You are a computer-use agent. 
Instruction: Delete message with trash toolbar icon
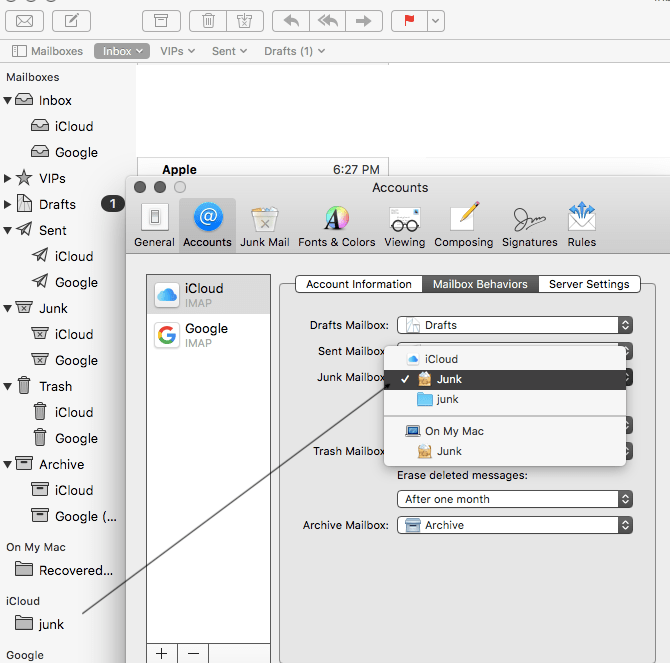click(208, 21)
